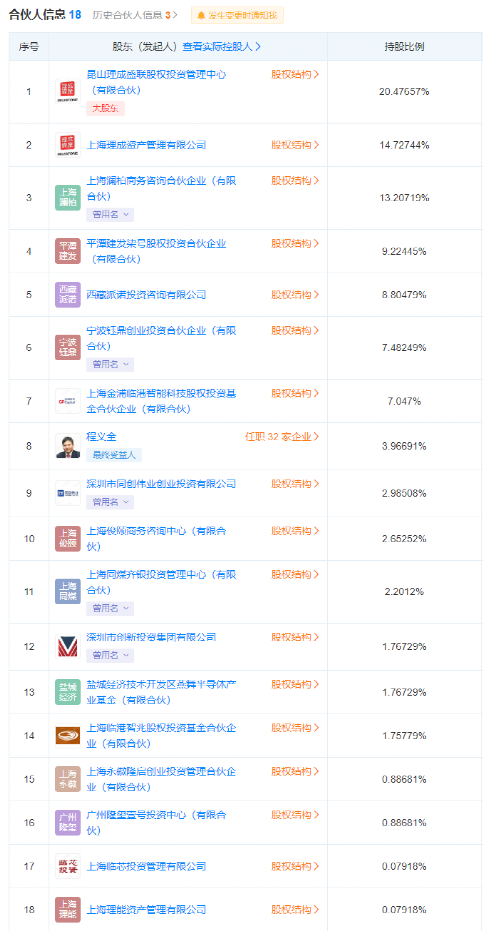Click the 盐城经济 logo badge
The image size is (483, 931).
point(68,692)
